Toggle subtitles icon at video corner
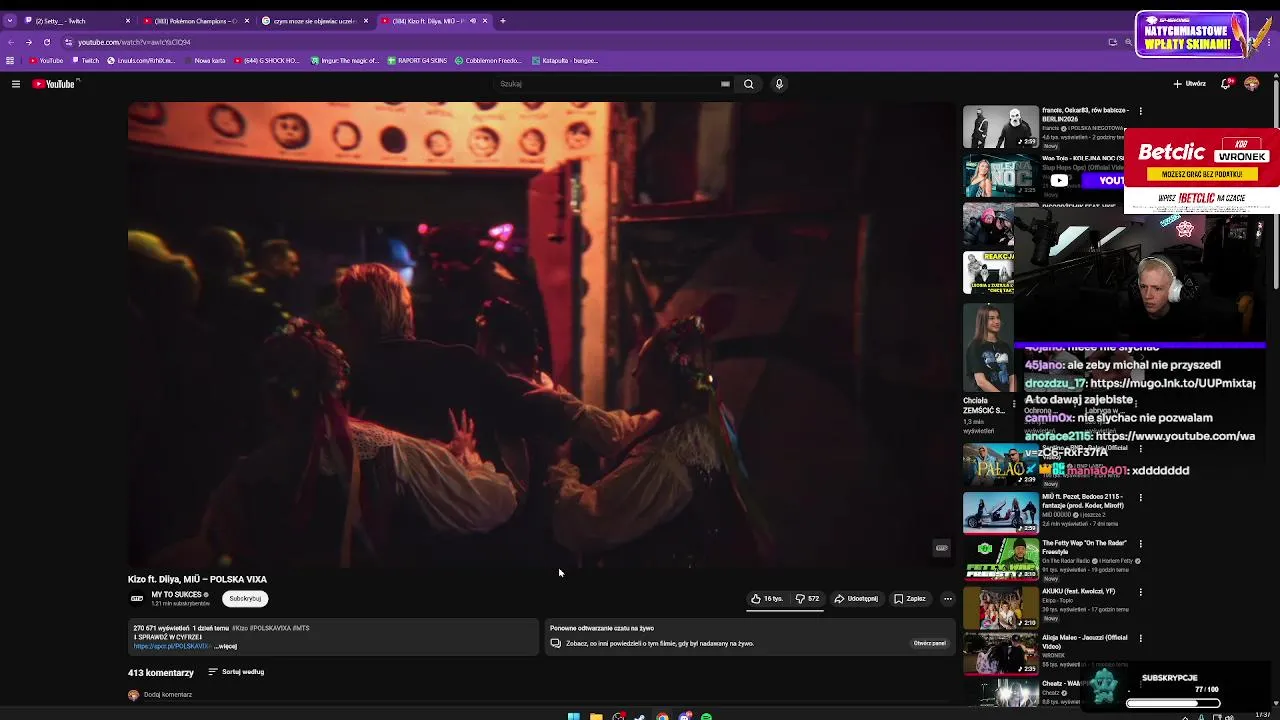 (x=941, y=548)
